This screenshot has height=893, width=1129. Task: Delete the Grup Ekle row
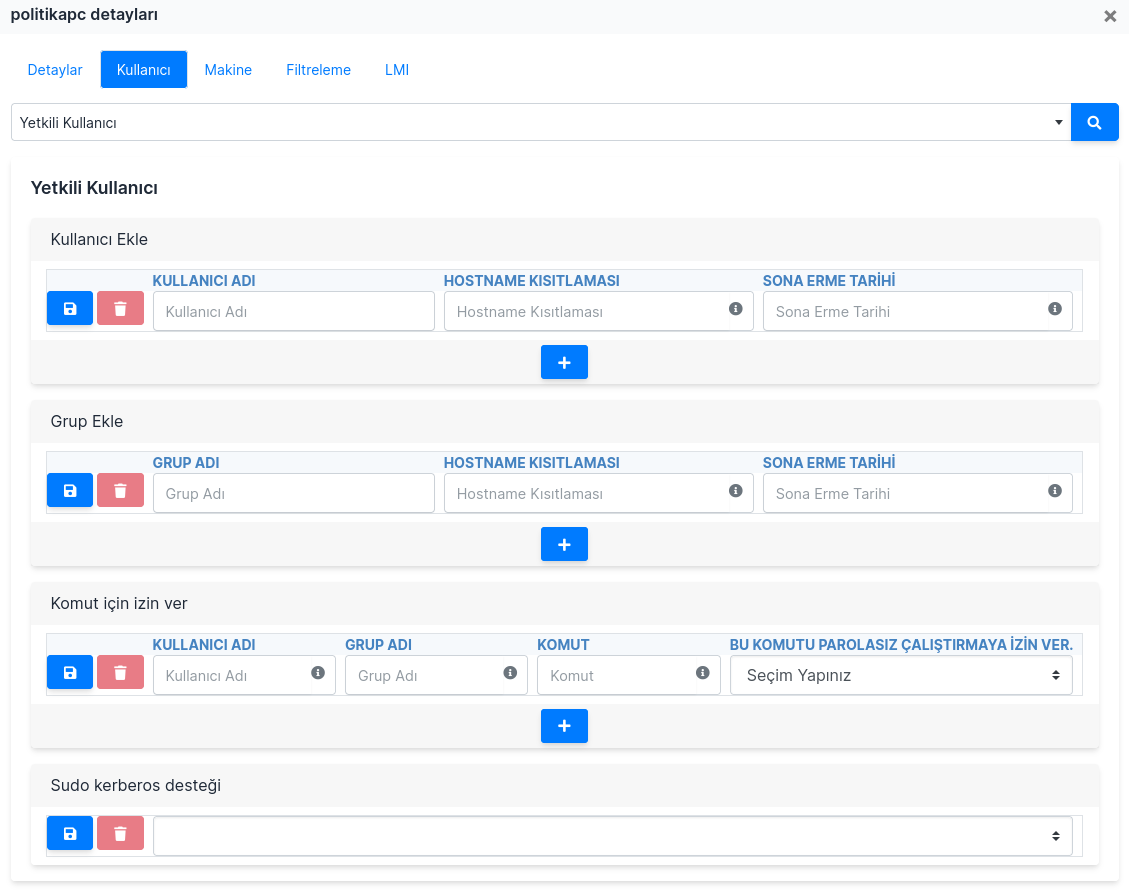120,490
